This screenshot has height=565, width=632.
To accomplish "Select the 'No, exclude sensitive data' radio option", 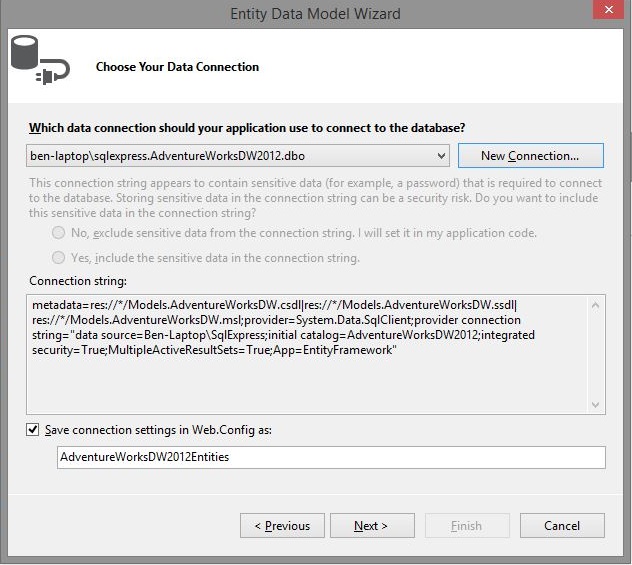I will coord(60,233).
